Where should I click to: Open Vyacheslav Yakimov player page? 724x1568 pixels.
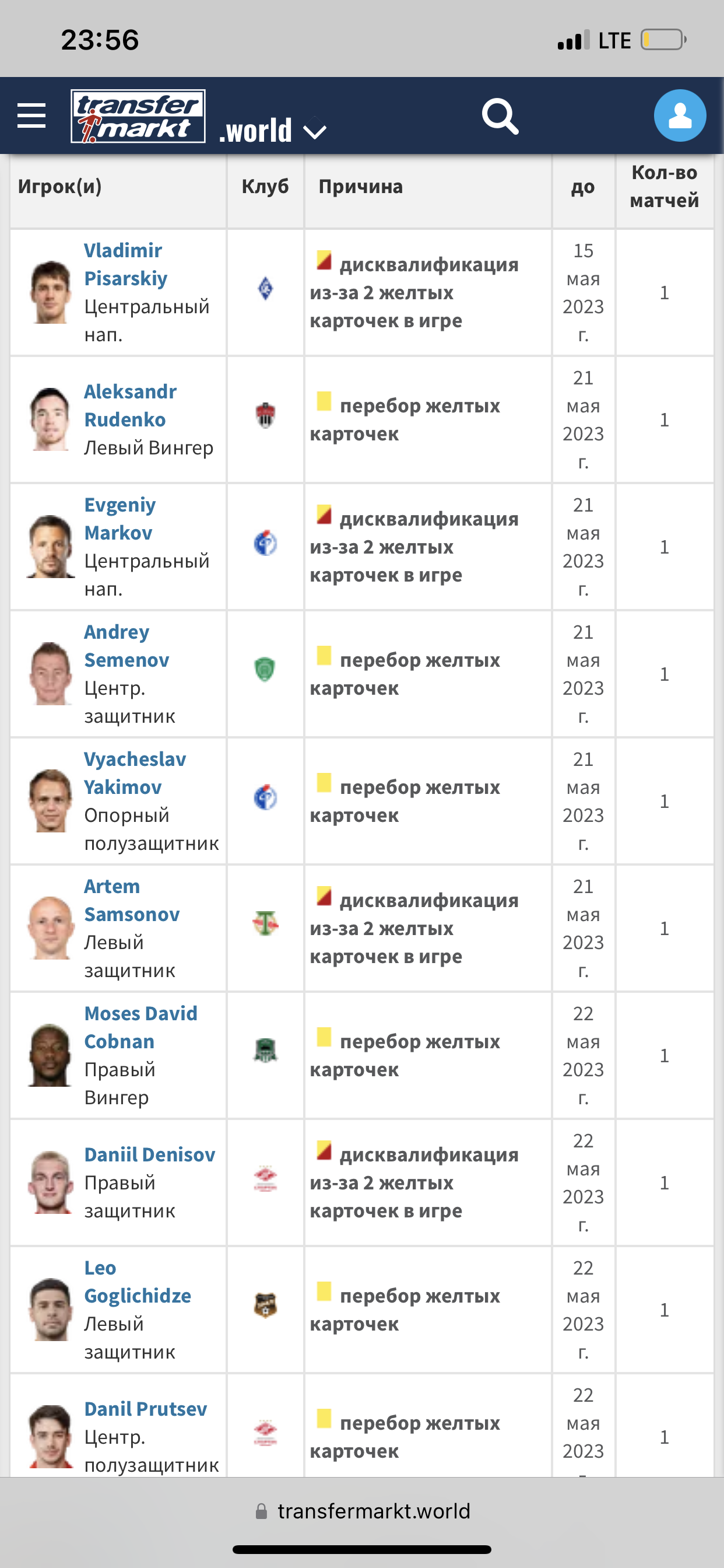click(135, 773)
